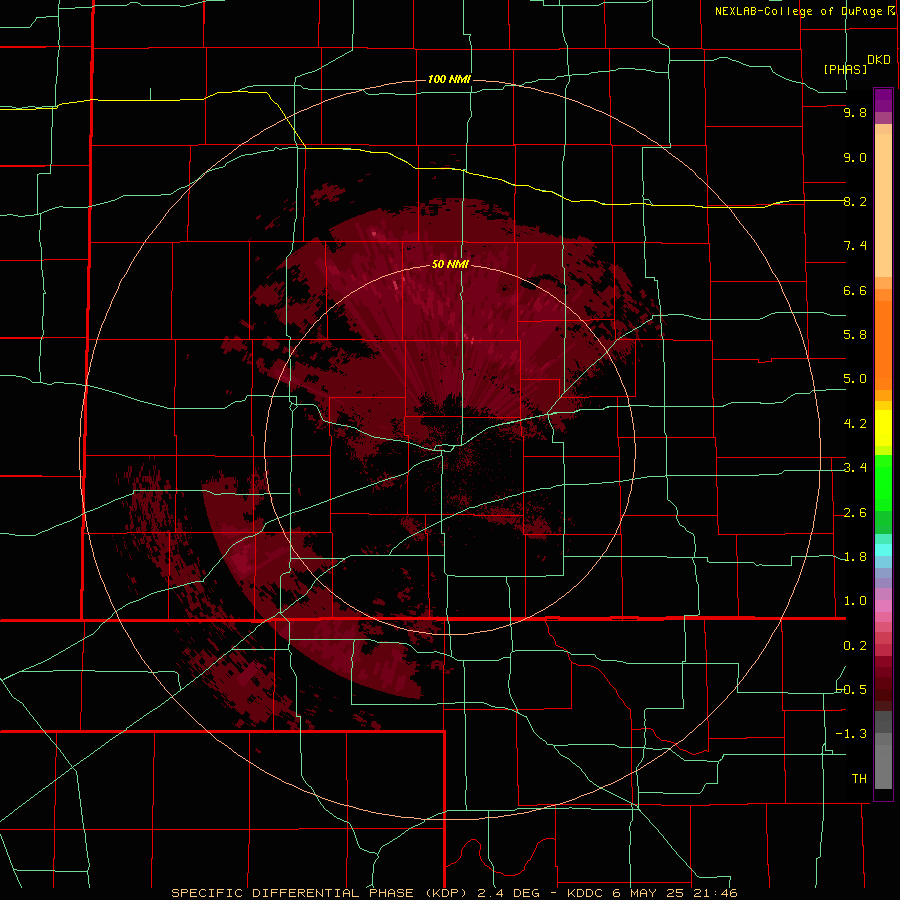Click the [PHAS] label near the legend
Viewport: 900px width, 900px height.
coord(845,69)
